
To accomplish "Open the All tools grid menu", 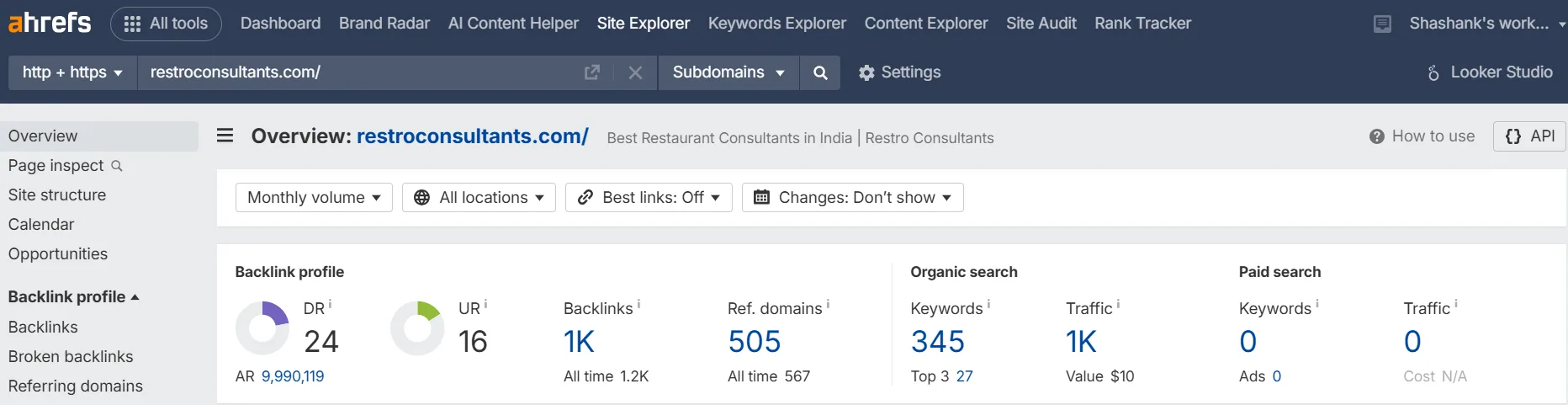I will tap(167, 24).
